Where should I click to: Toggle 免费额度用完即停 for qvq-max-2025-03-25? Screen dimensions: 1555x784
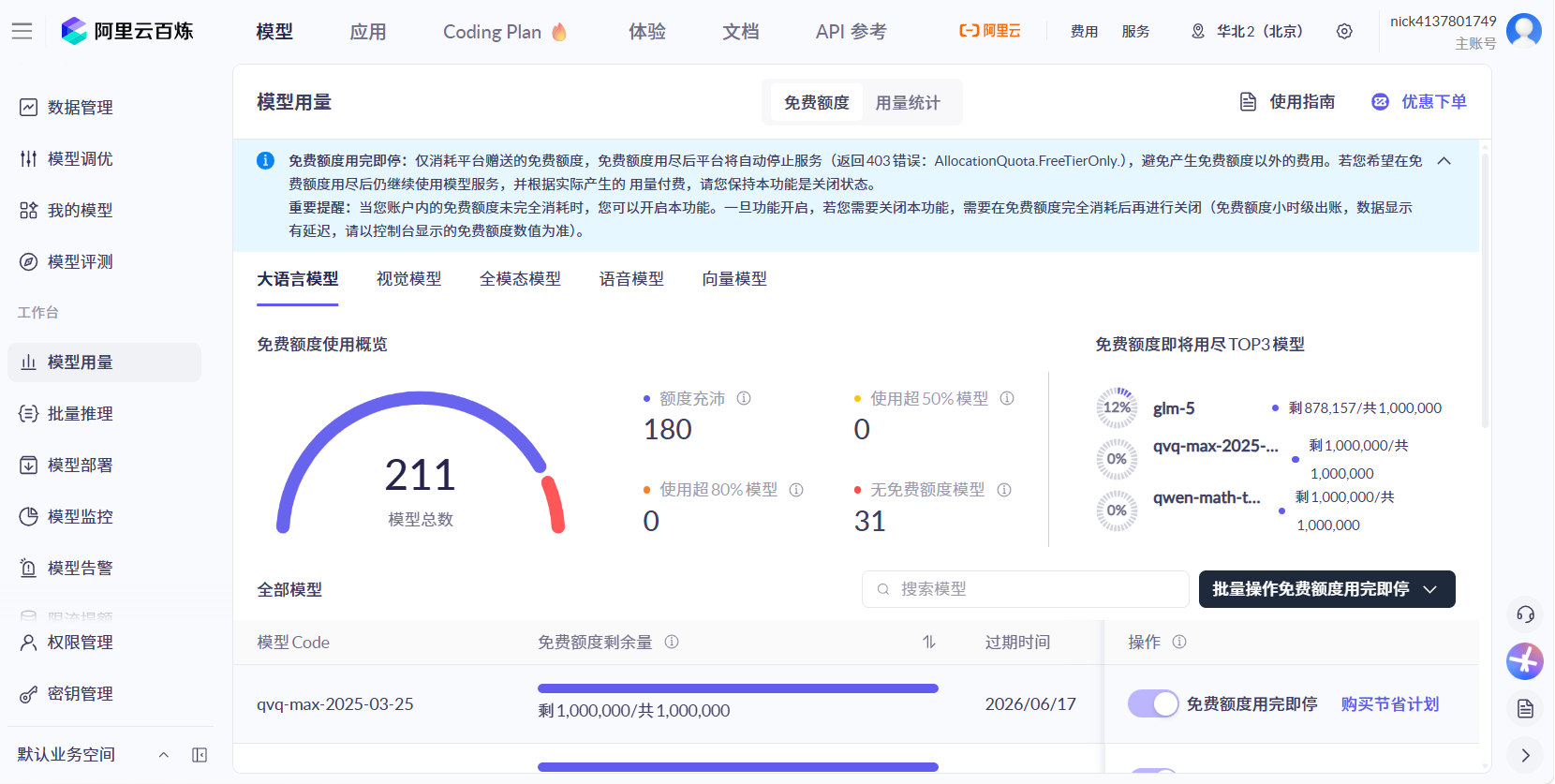pyautogui.click(x=1153, y=703)
